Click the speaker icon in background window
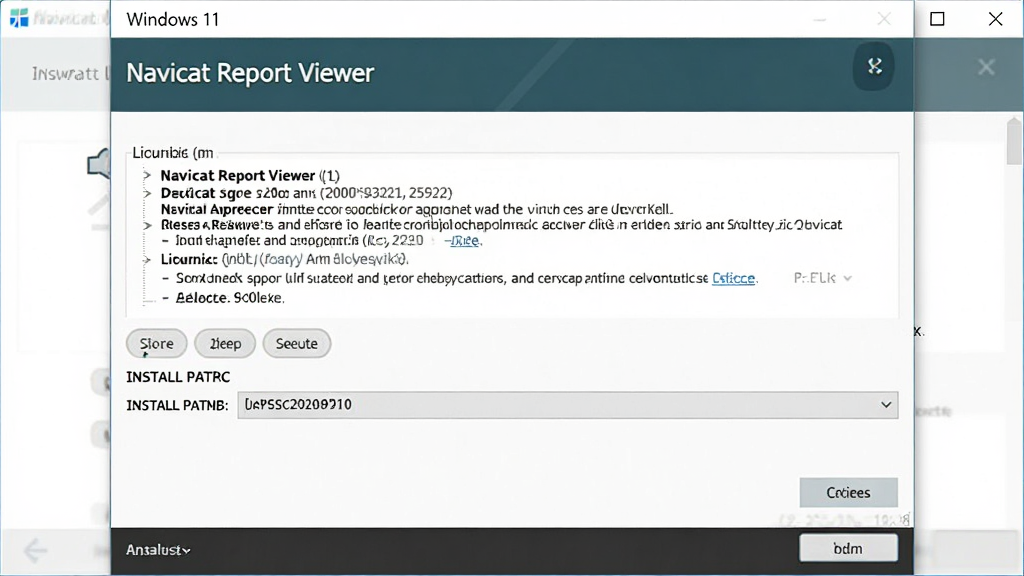The image size is (1024, 576). coord(99,163)
